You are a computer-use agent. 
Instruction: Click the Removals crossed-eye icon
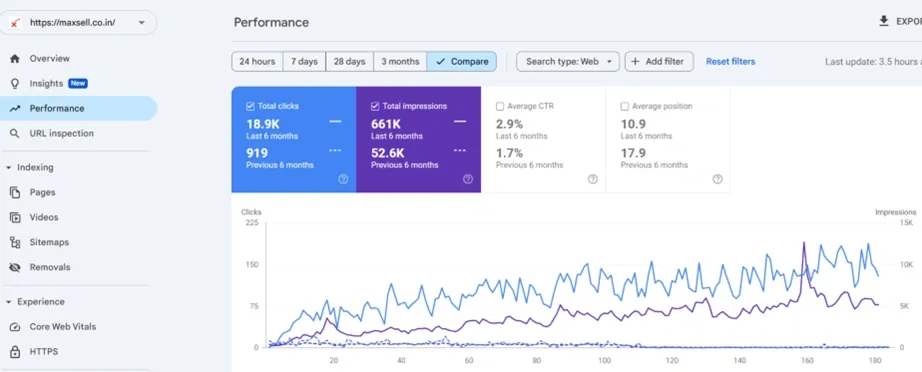coord(15,267)
